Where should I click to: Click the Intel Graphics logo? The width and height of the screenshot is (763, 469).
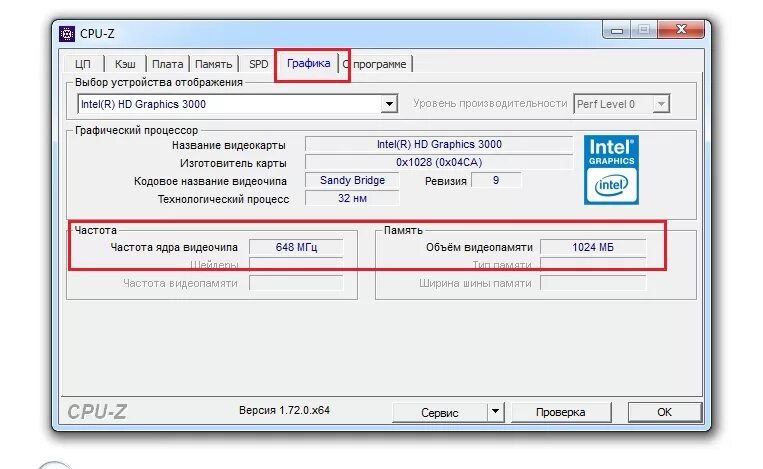tap(611, 170)
